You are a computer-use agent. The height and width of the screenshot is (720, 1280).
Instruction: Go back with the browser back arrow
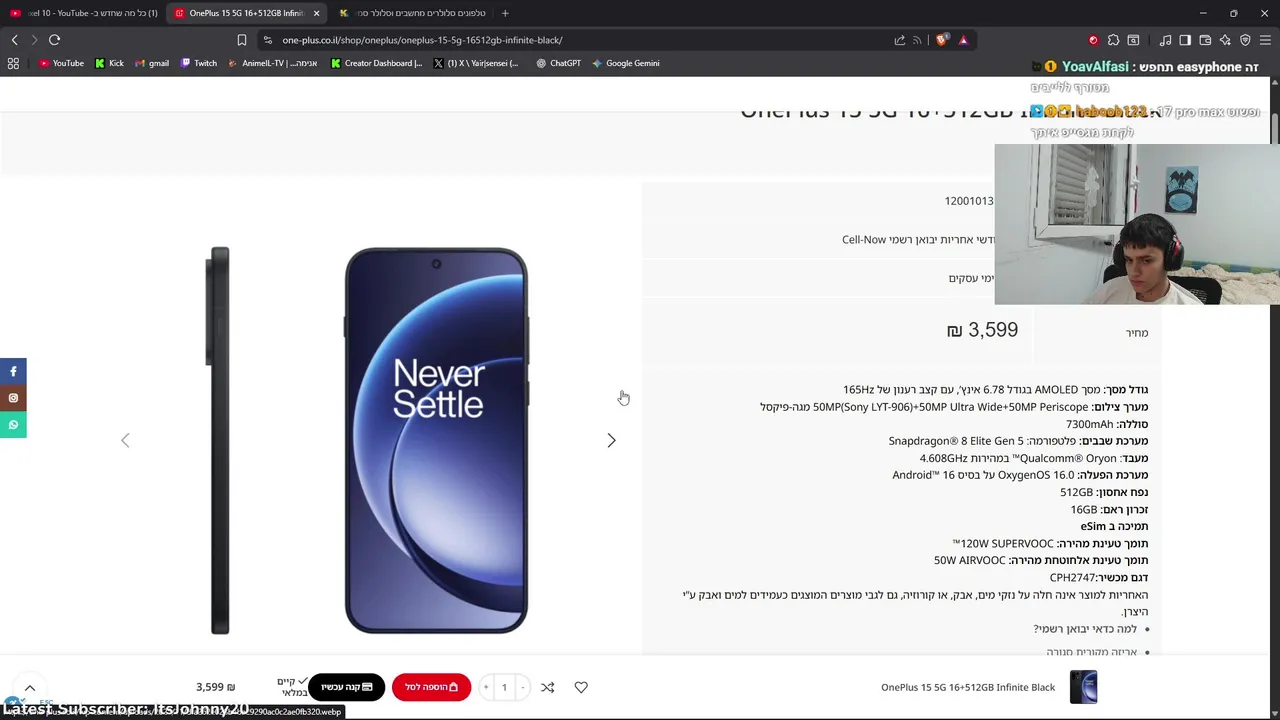(x=14, y=40)
